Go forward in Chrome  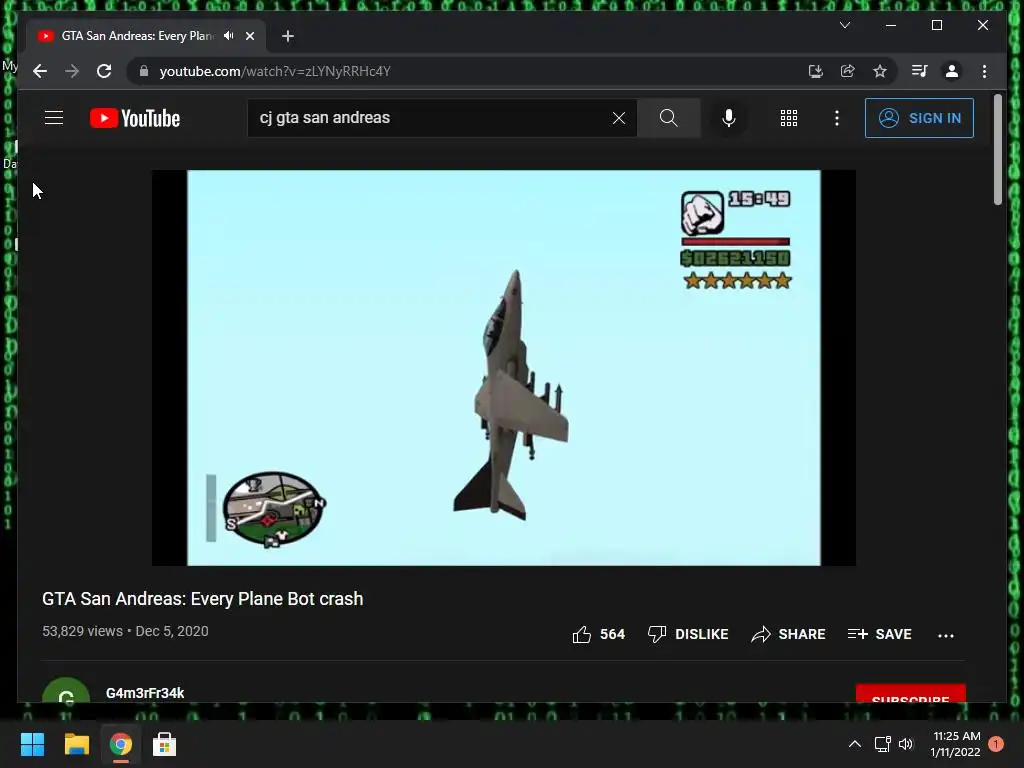72,71
